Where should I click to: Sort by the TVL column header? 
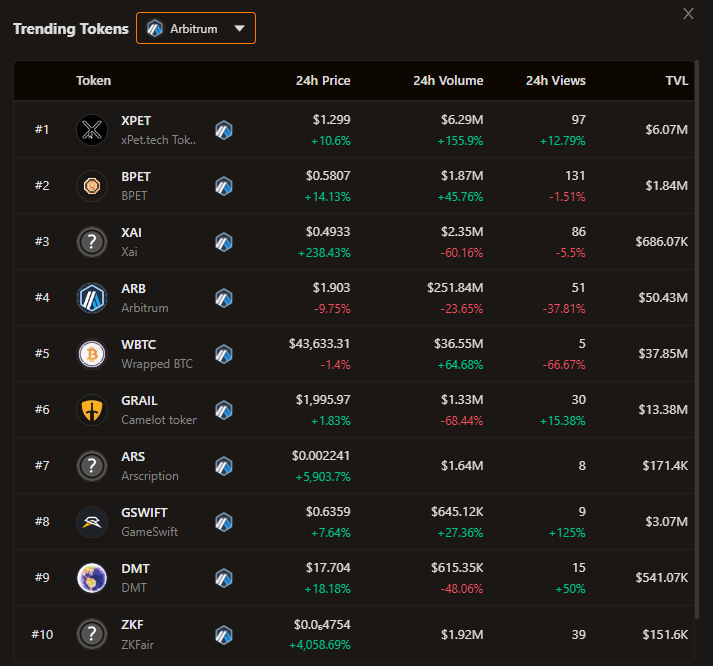click(x=677, y=80)
